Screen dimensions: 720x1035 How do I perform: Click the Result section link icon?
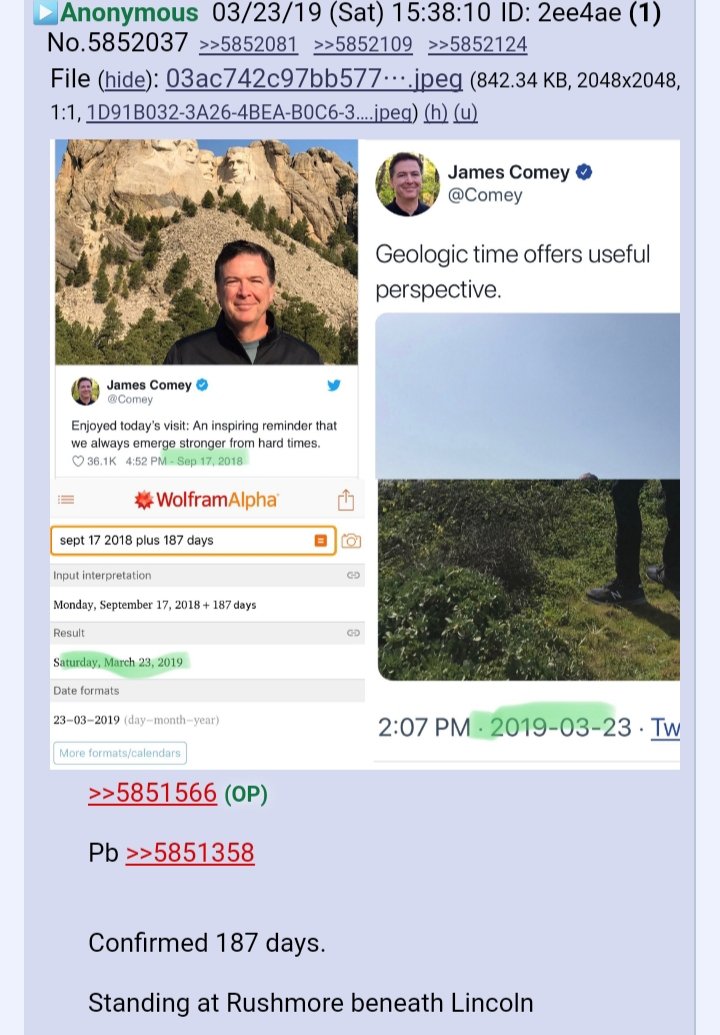click(x=353, y=633)
